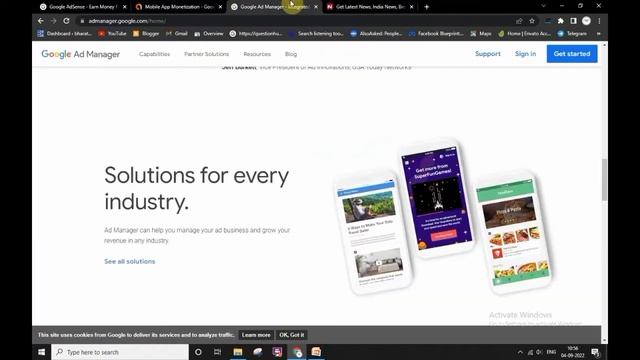Open the Blog nav link
640x360 pixels.
[291, 54]
